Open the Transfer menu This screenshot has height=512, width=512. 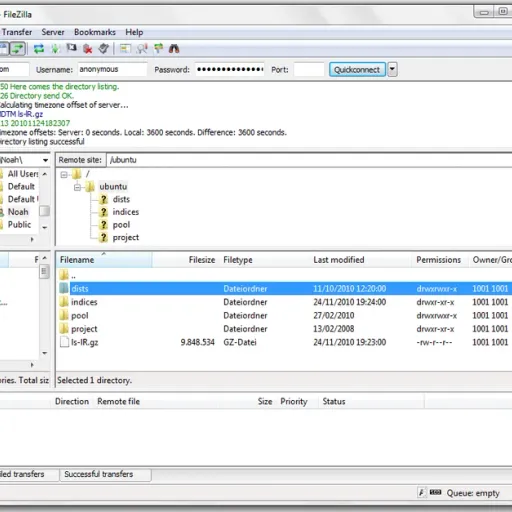pyautogui.click(x=17, y=32)
